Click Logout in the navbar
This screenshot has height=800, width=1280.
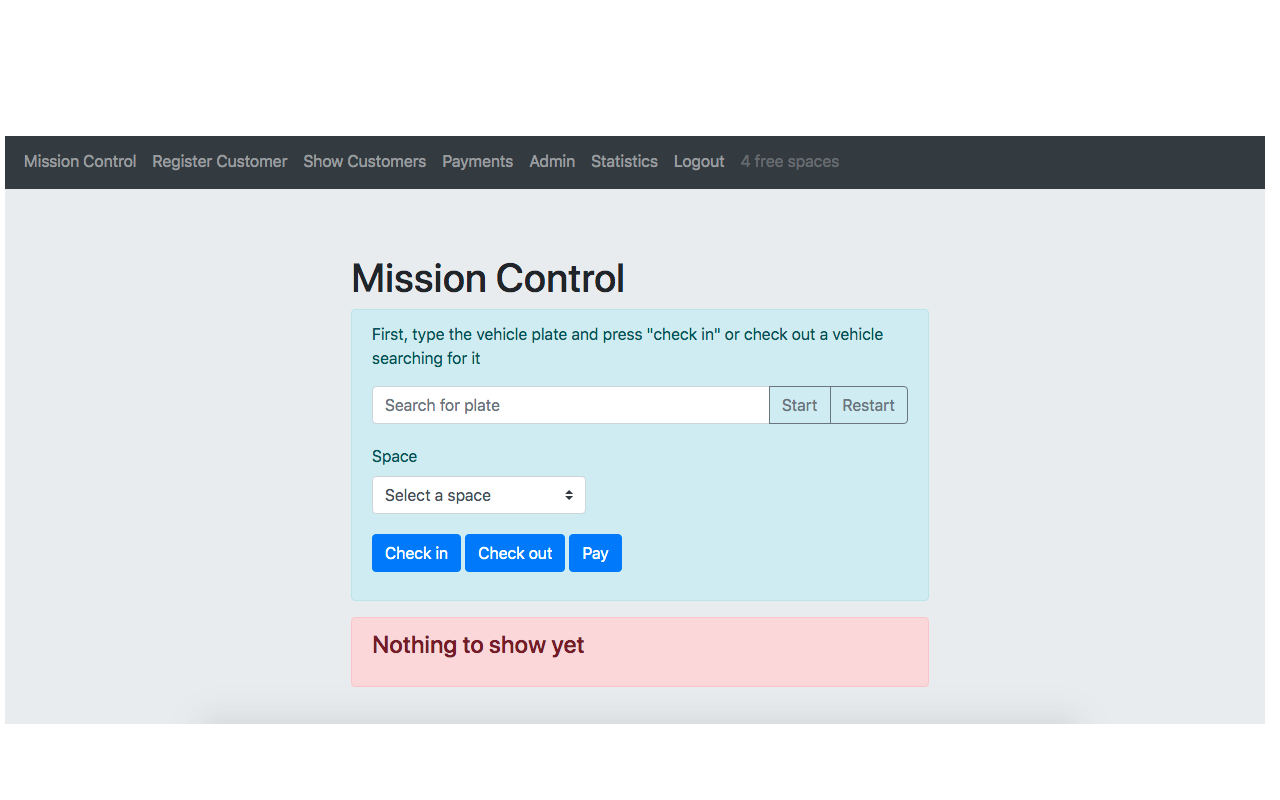tap(698, 161)
